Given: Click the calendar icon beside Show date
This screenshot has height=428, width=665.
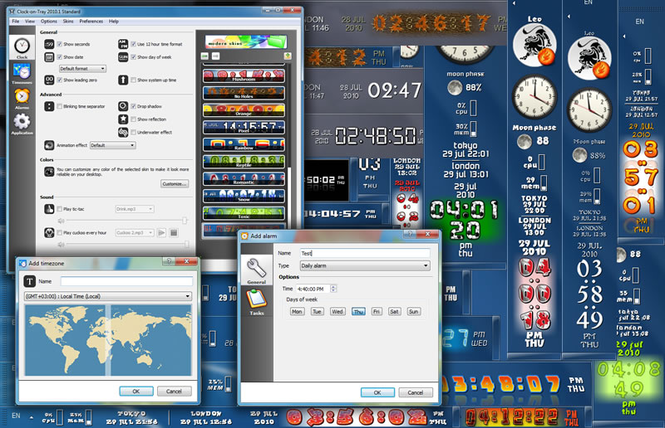Looking at the screenshot, I should [49, 57].
